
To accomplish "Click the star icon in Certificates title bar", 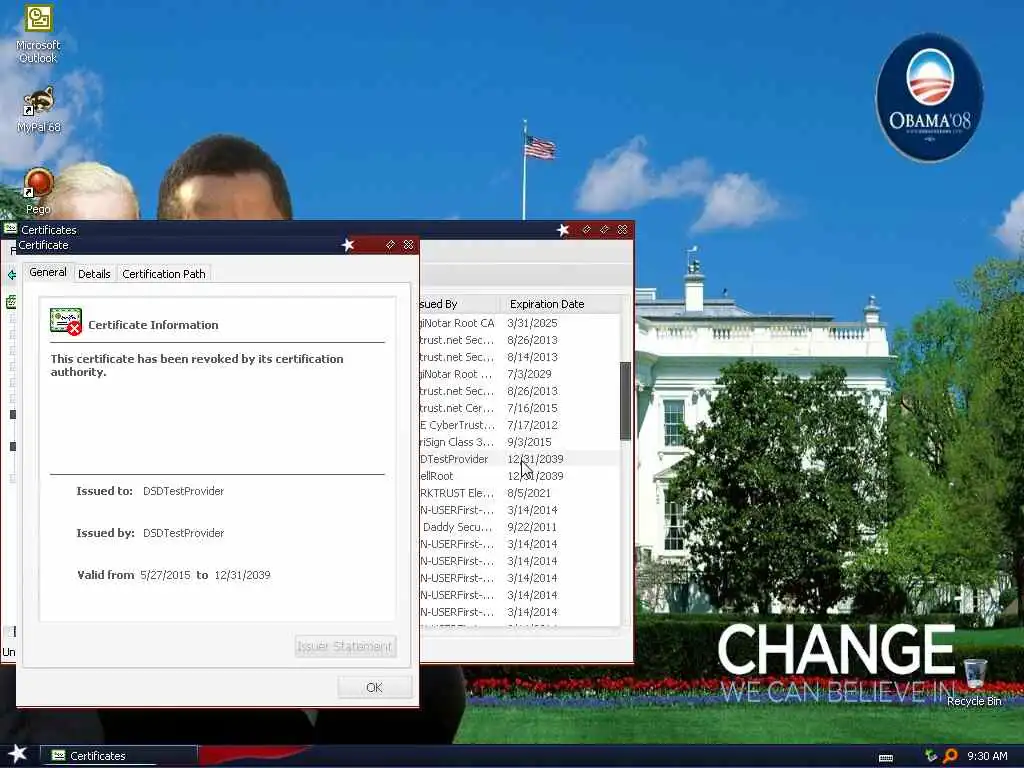I will 563,230.
